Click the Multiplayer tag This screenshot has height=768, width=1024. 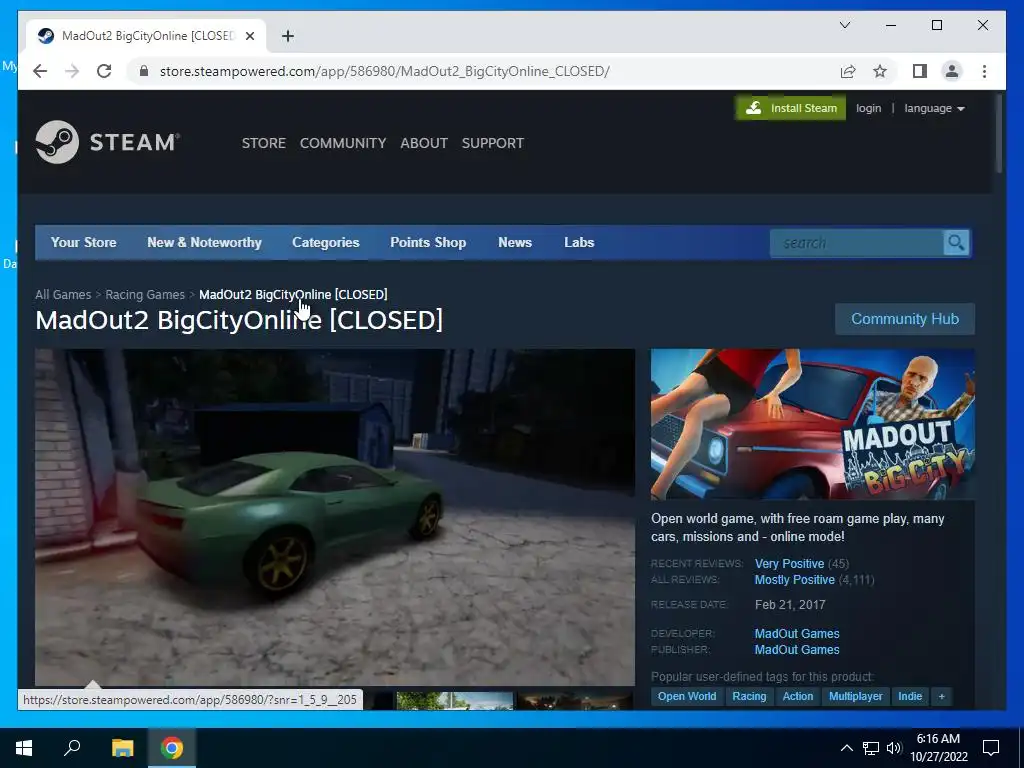point(856,696)
